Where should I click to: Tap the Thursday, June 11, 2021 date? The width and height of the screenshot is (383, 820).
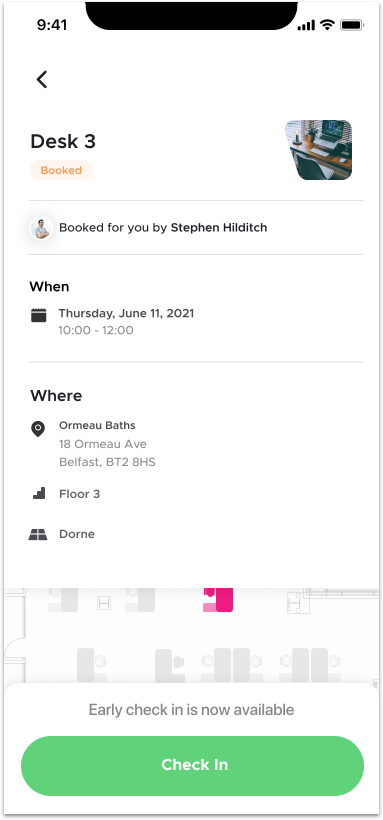point(126,313)
